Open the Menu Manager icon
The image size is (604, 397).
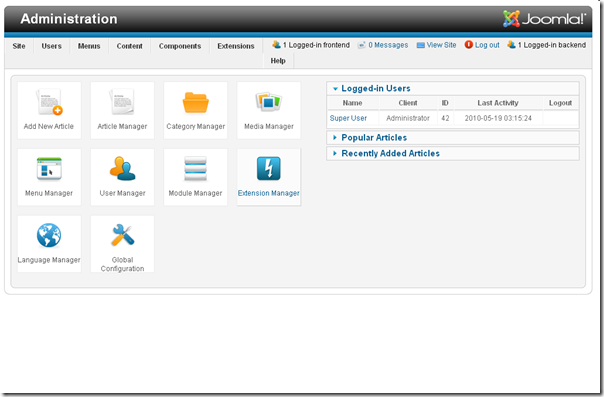[x=49, y=169]
